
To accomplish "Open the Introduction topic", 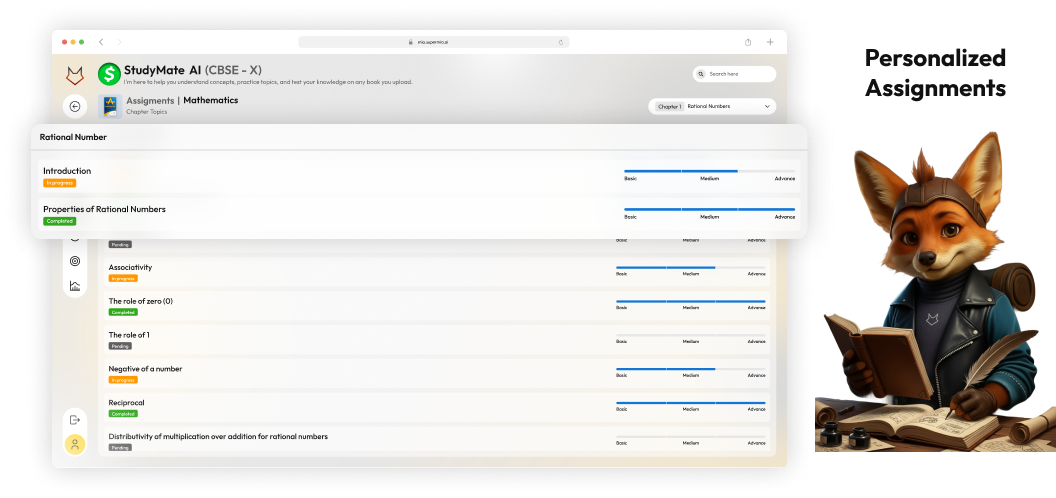I will 67,171.
